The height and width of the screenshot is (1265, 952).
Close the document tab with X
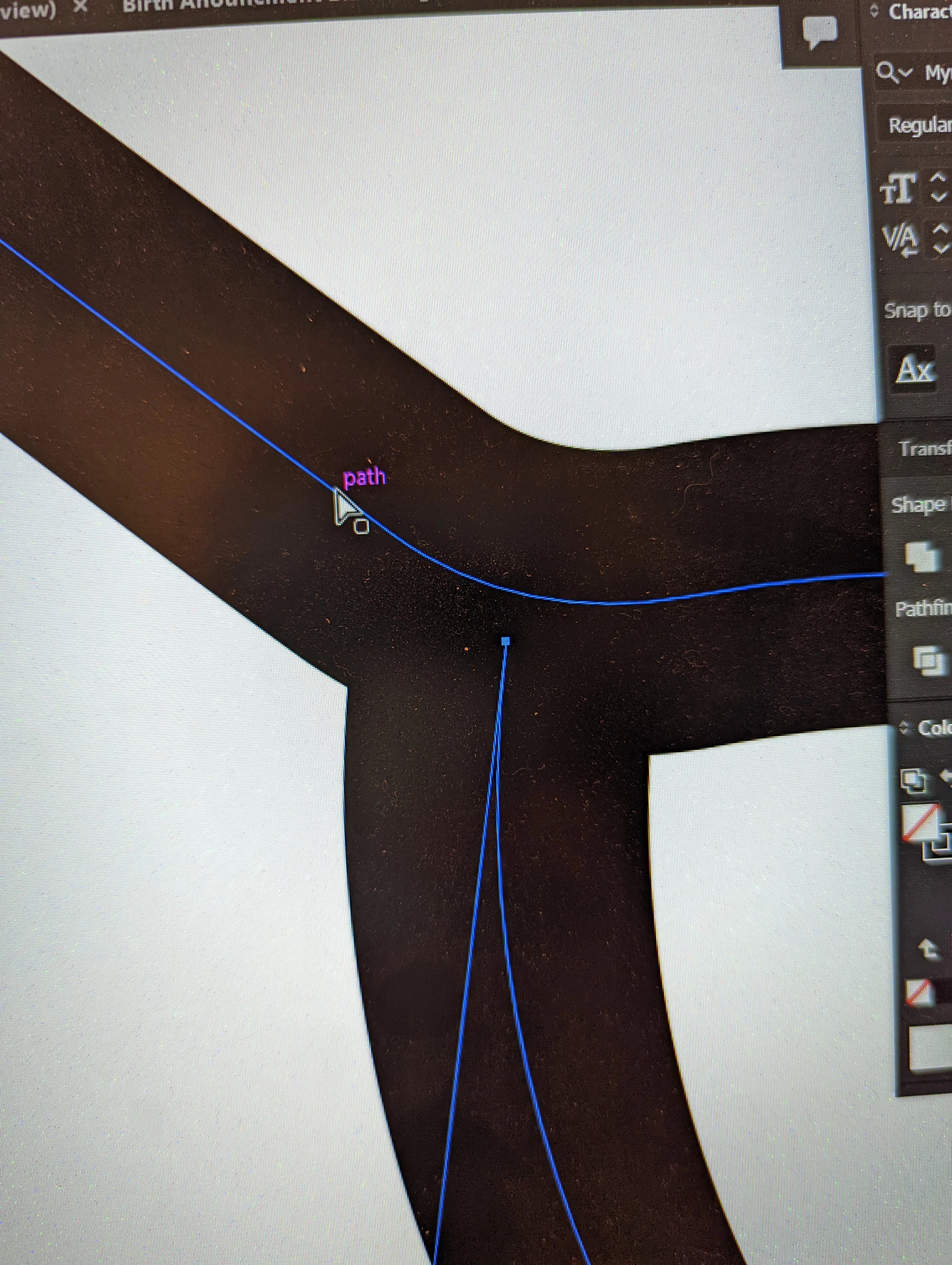(x=81, y=7)
